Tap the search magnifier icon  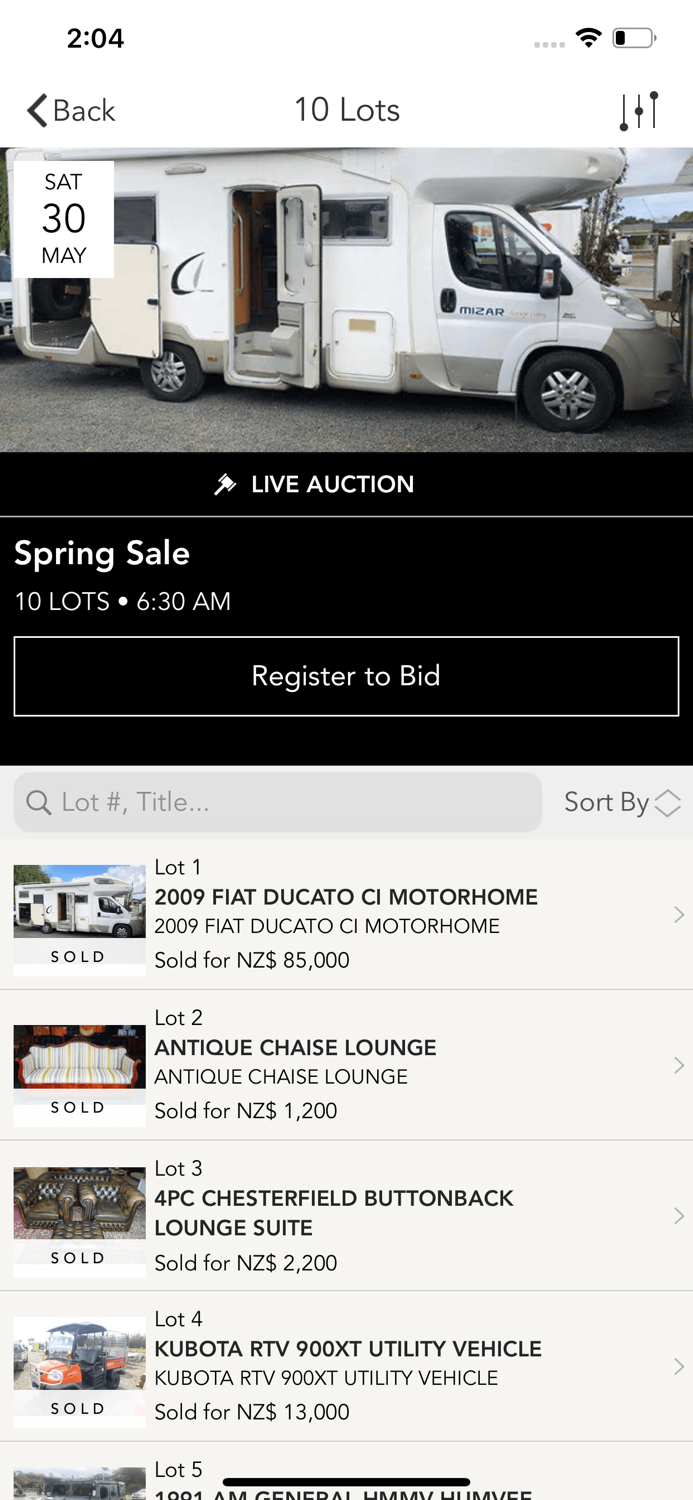(39, 802)
